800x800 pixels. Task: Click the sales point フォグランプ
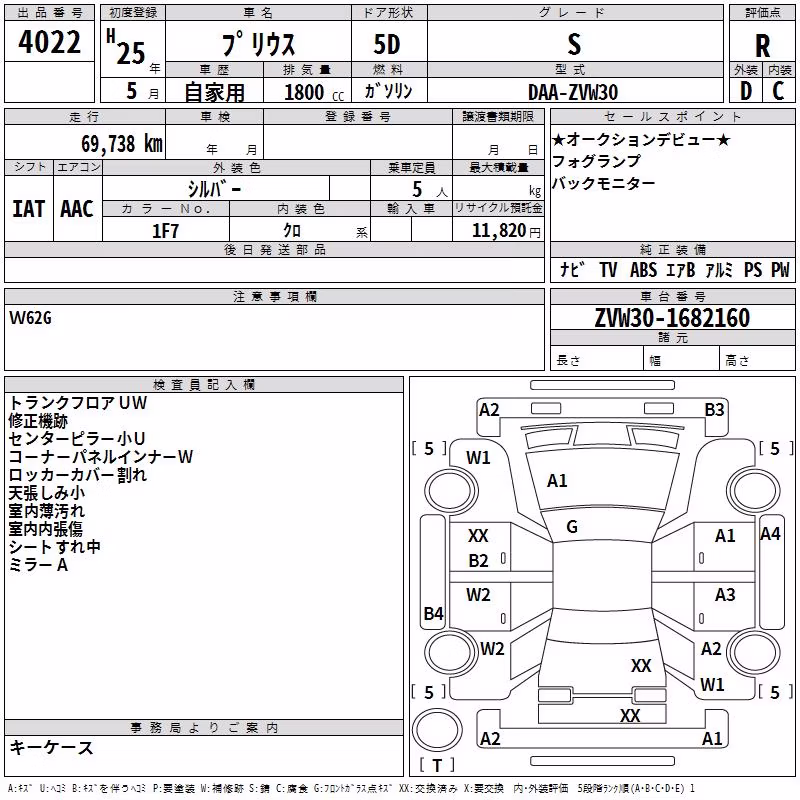(596, 161)
